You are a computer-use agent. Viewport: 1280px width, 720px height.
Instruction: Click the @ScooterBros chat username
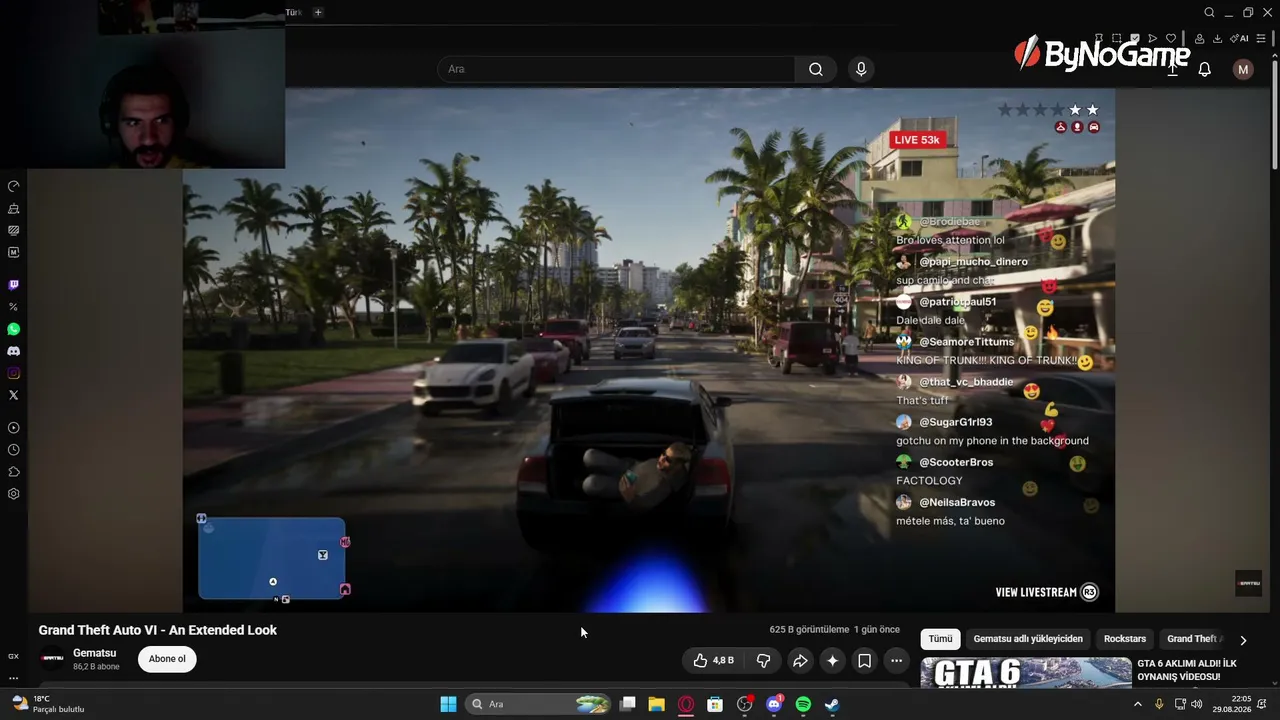[x=956, y=462]
